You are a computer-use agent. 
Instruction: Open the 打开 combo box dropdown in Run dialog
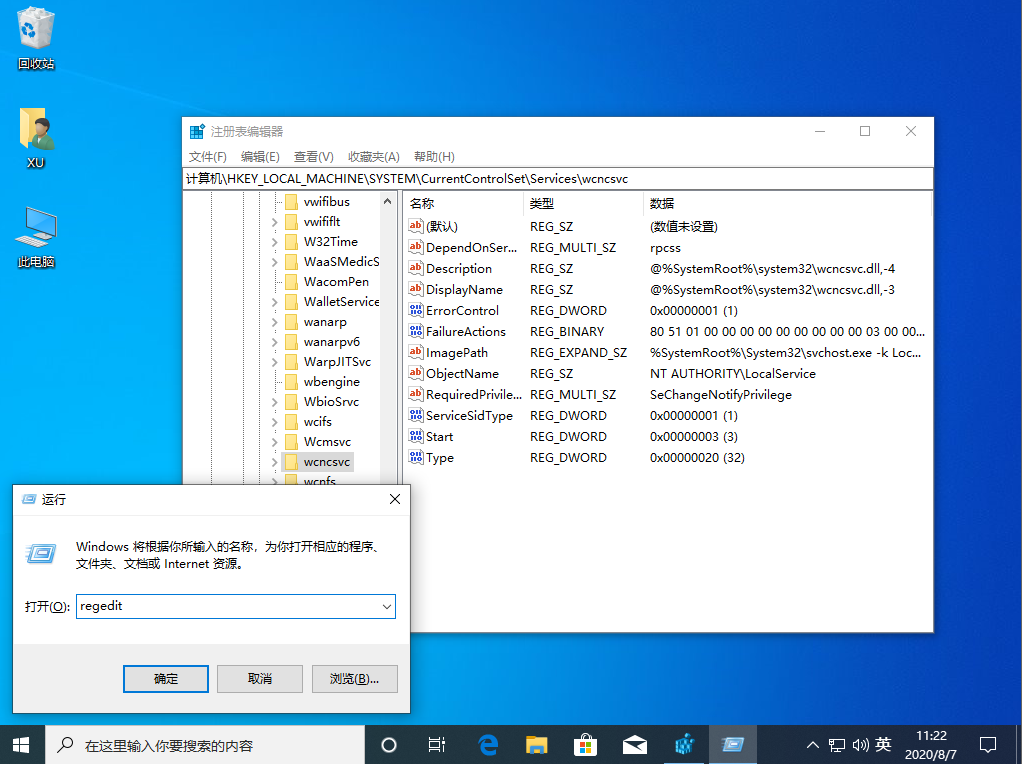click(385, 606)
